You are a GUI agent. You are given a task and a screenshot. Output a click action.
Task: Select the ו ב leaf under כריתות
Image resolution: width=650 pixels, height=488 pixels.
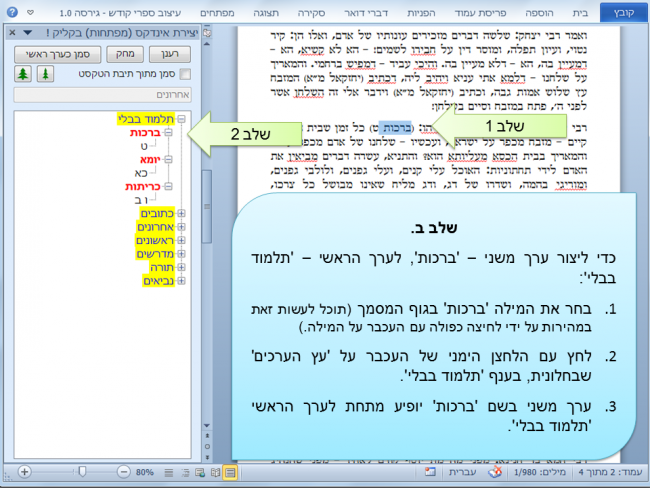coord(141,200)
